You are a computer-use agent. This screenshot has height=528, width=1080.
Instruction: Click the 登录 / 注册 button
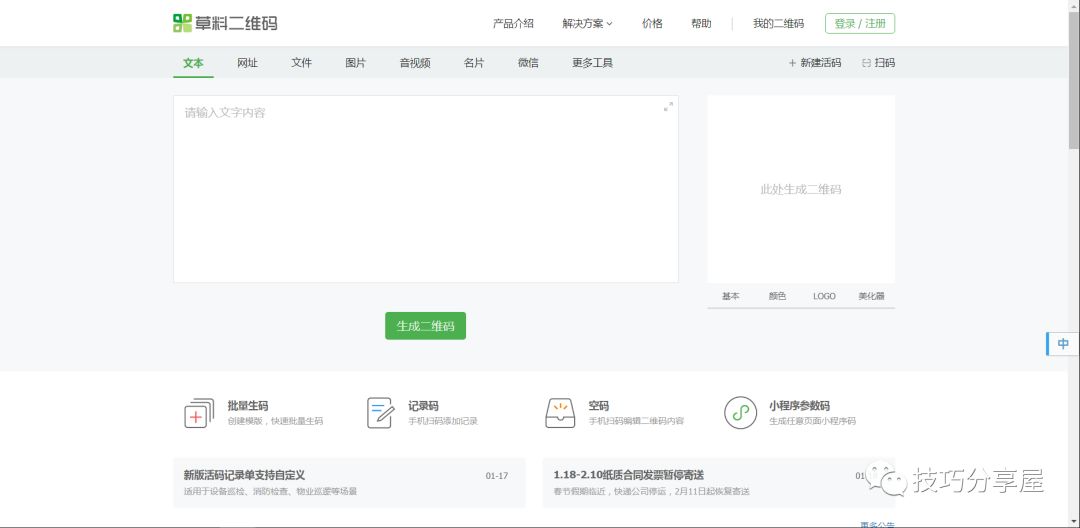pyautogui.click(x=860, y=23)
